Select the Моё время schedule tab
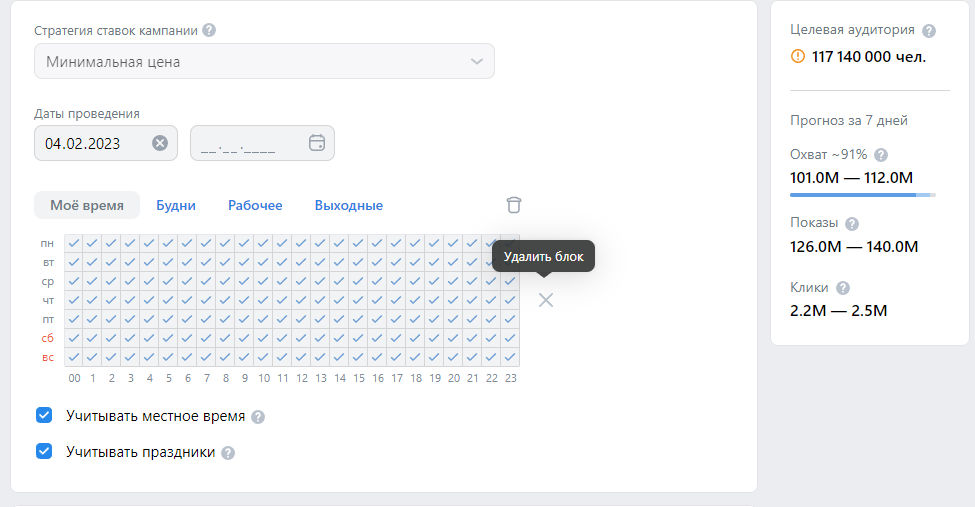The width and height of the screenshot is (975, 507). pos(87,205)
